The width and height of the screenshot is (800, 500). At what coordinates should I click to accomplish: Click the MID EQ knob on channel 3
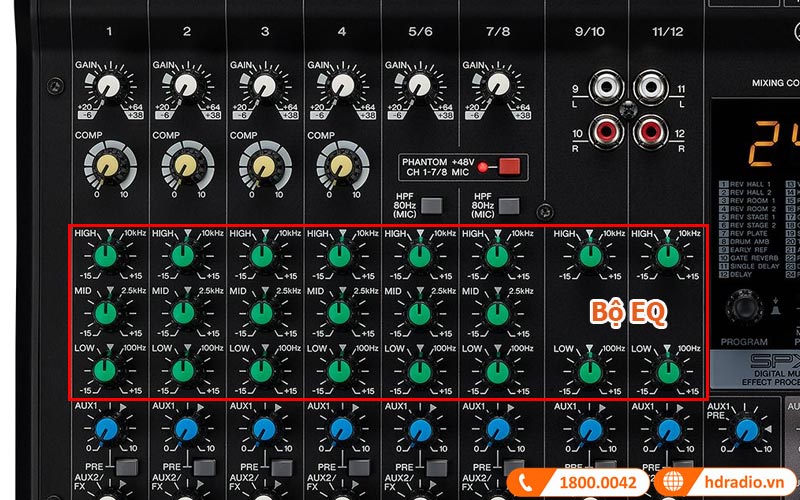[262, 313]
